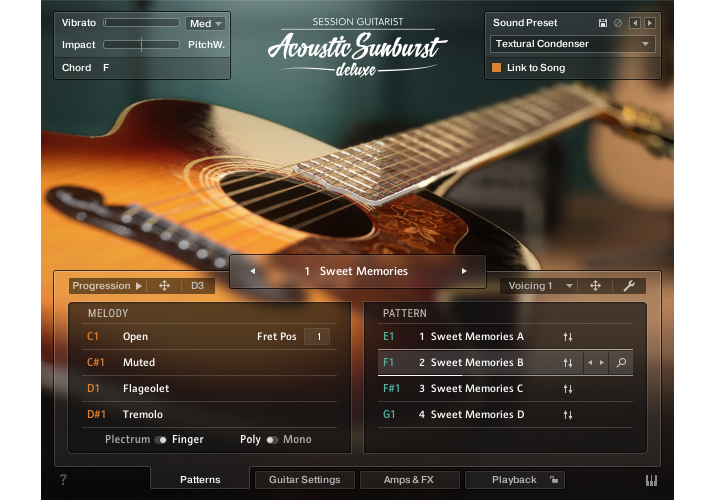The width and height of the screenshot is (715, 500).
Task: Click the Fret Pos value field
Action: (317, 337)
